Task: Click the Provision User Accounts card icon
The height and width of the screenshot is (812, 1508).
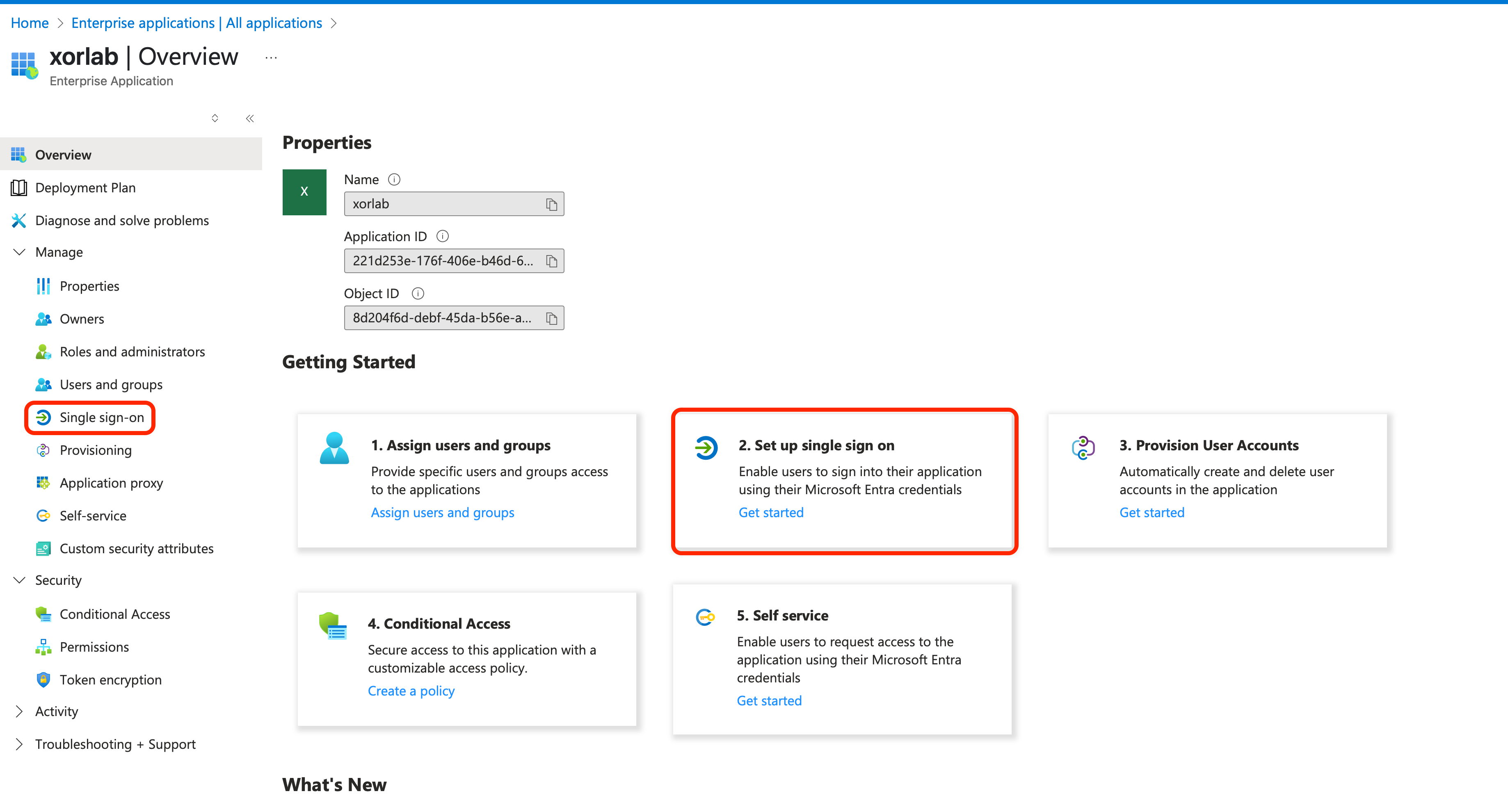Action: pos(1083,448)
